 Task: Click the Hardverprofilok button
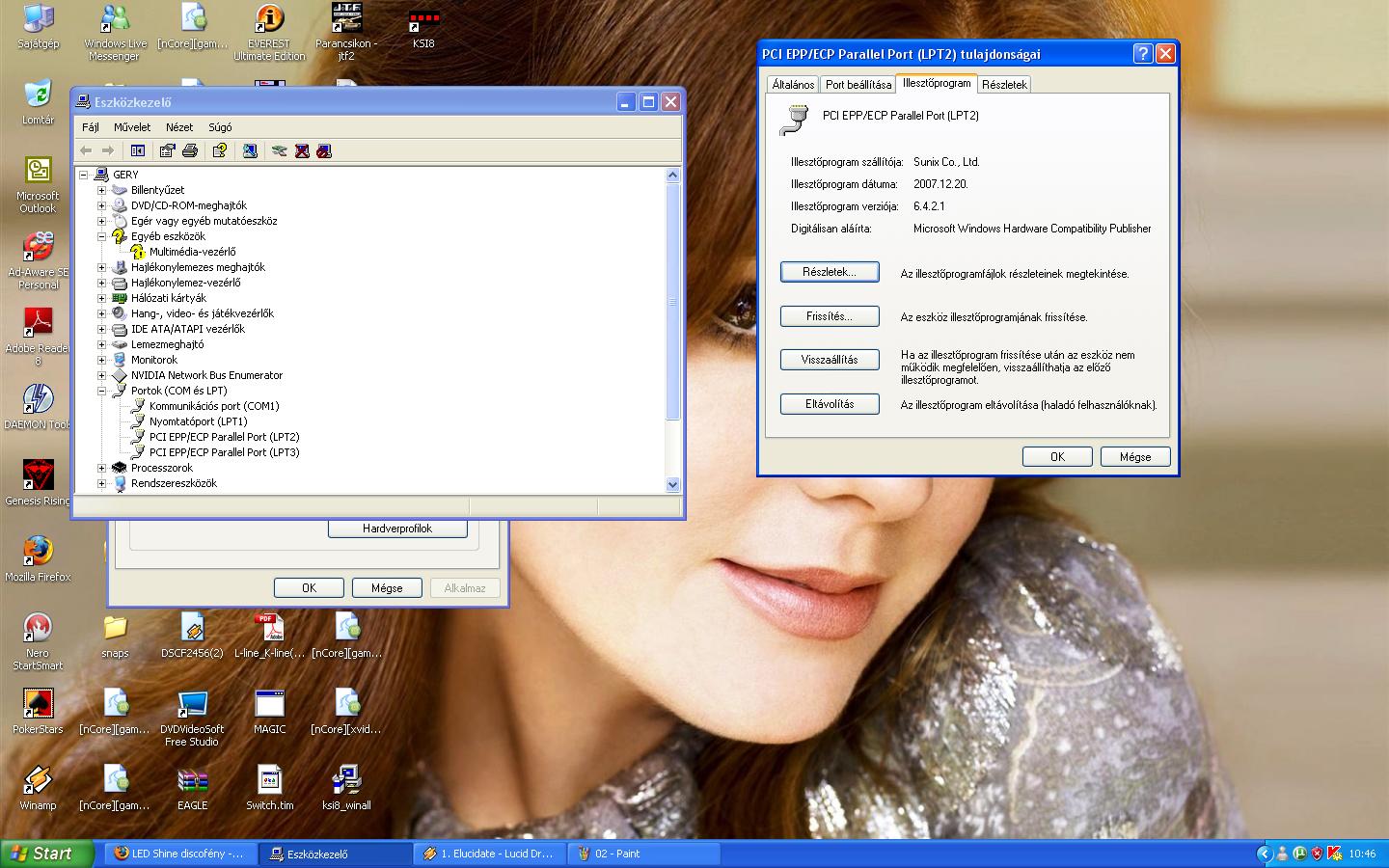click(x=397, y=529)
